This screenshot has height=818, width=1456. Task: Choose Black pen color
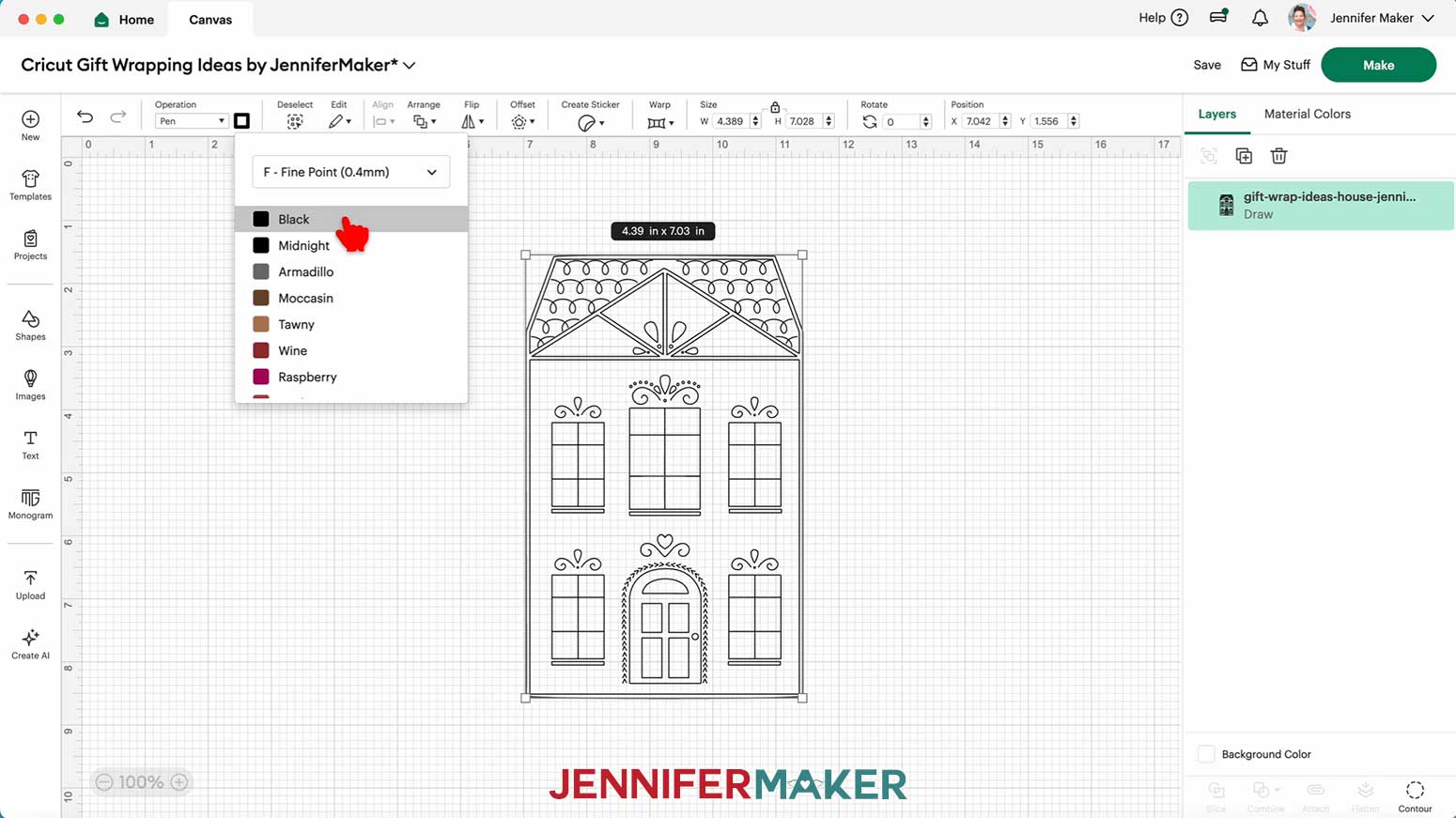(x=351, y=219)
